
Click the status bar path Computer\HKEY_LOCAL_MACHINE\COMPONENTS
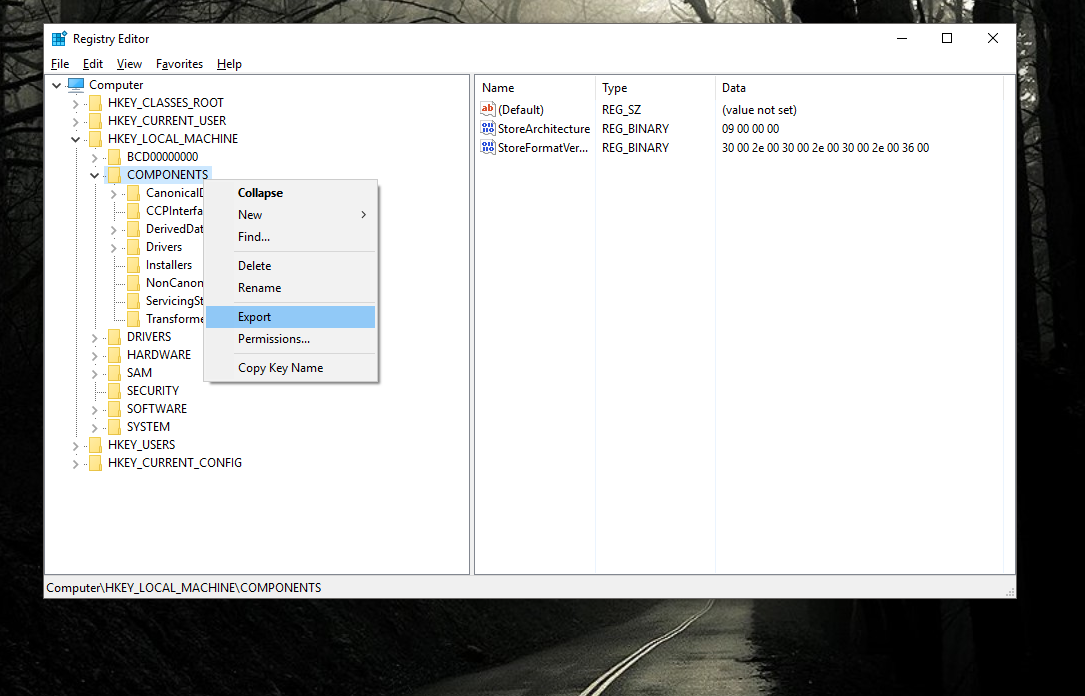(184, 587)
